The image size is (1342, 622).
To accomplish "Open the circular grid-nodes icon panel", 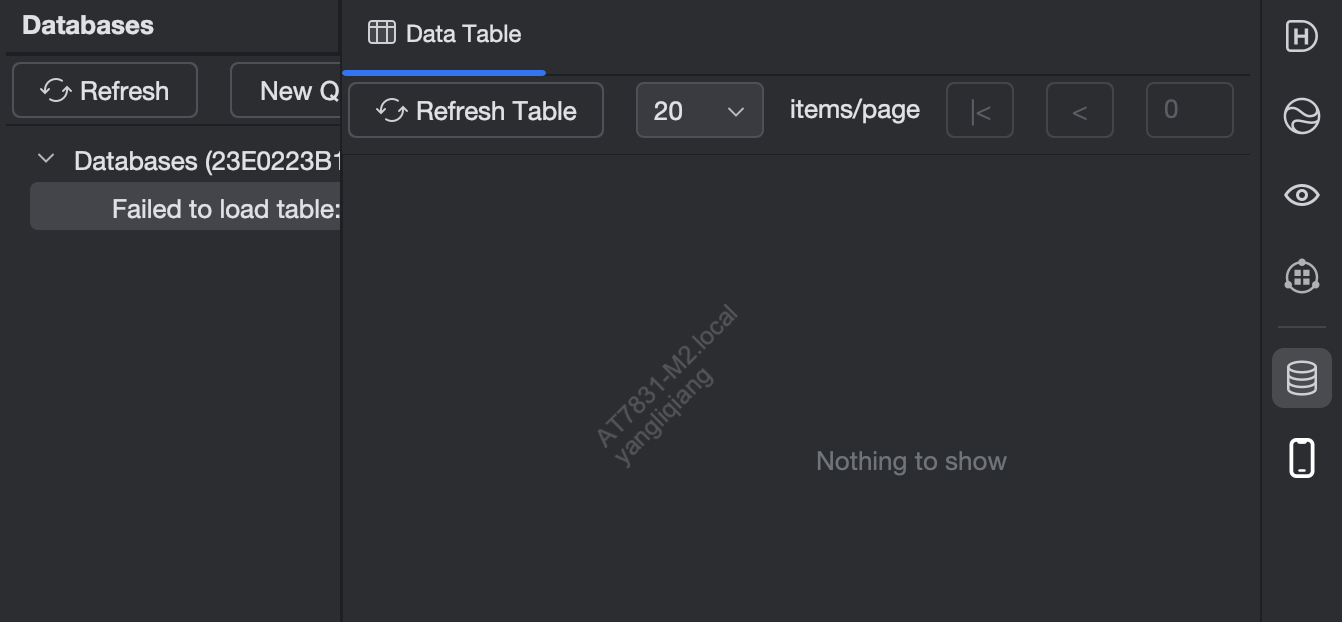I will click(1301, 275).
